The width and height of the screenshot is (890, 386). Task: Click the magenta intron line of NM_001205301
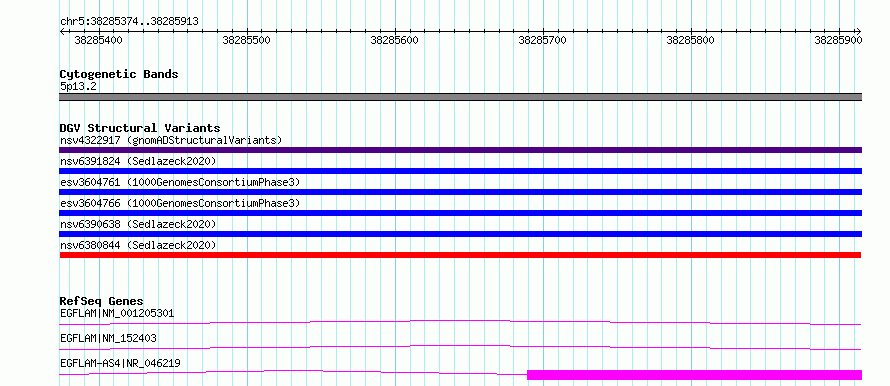(x=460, y=322)
